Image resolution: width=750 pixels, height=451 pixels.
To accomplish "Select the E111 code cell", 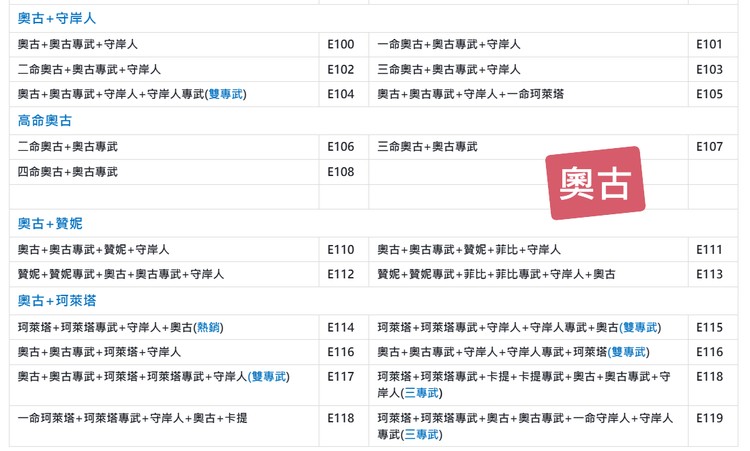I will pos(709,249).
